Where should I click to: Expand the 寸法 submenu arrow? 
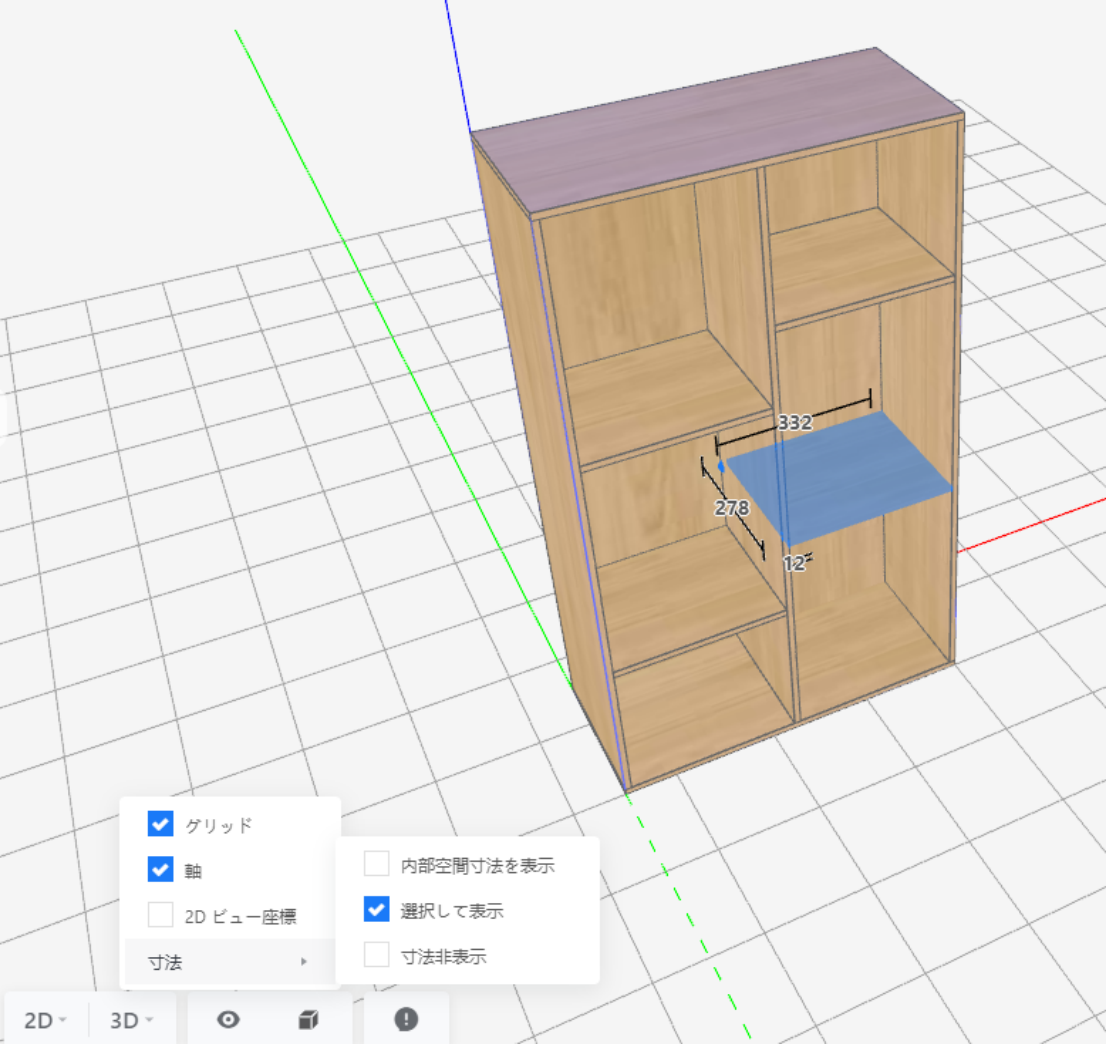[304, 961]
